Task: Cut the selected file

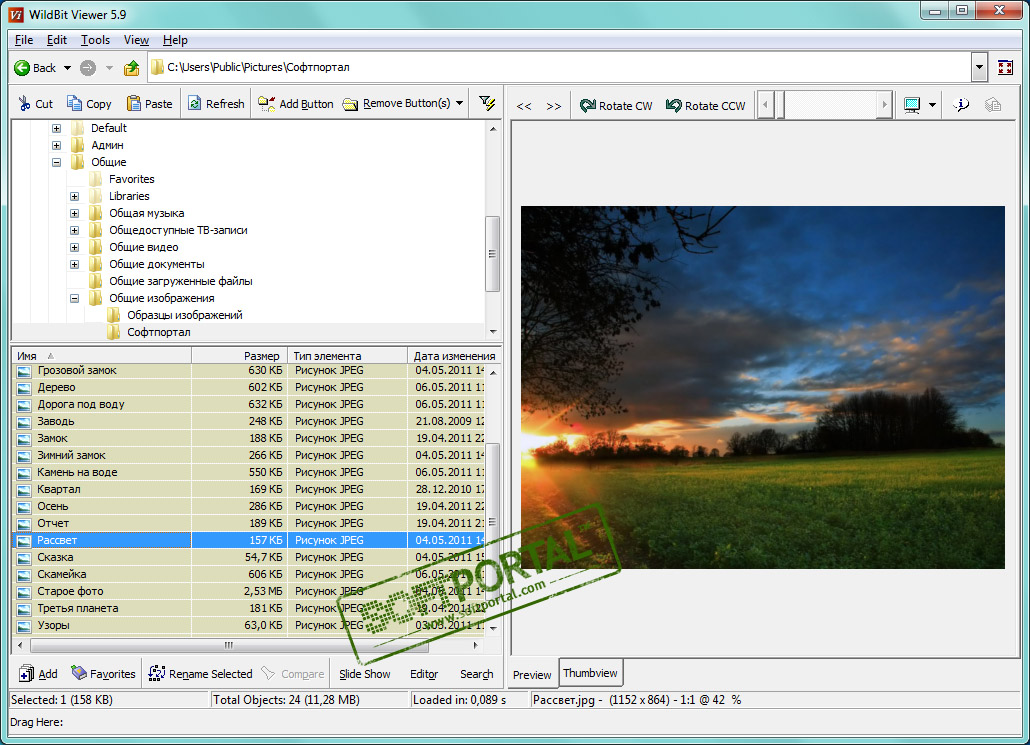Action: point(35,104)
